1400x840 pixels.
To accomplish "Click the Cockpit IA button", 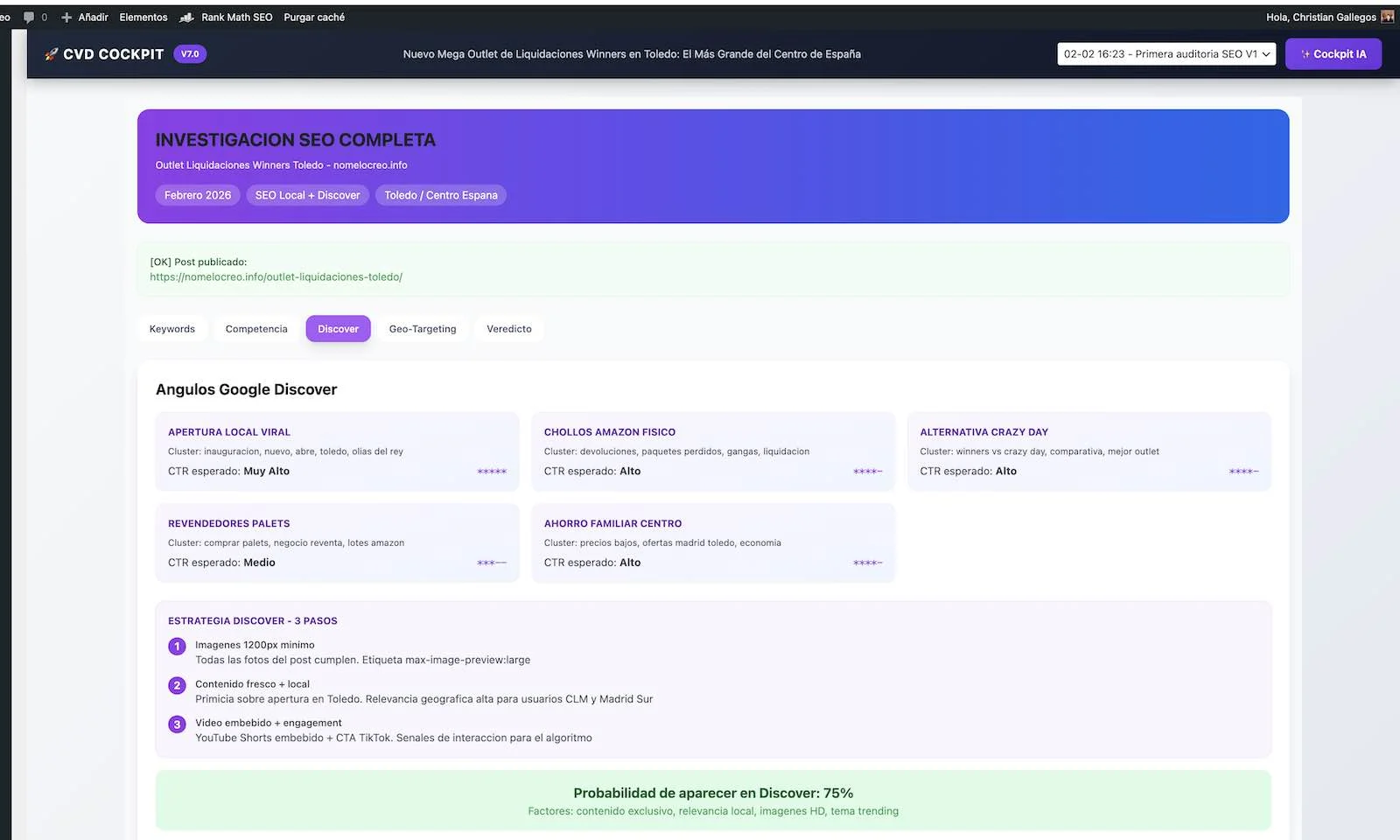I will [1333, 53].
